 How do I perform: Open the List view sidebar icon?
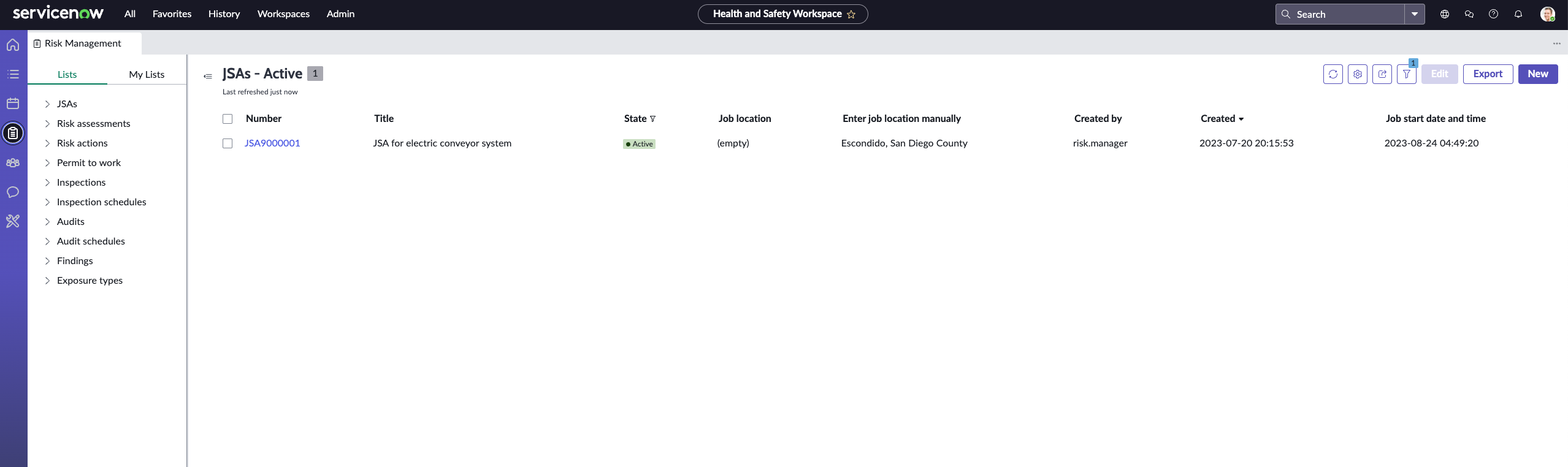click(x=13, y=74)
